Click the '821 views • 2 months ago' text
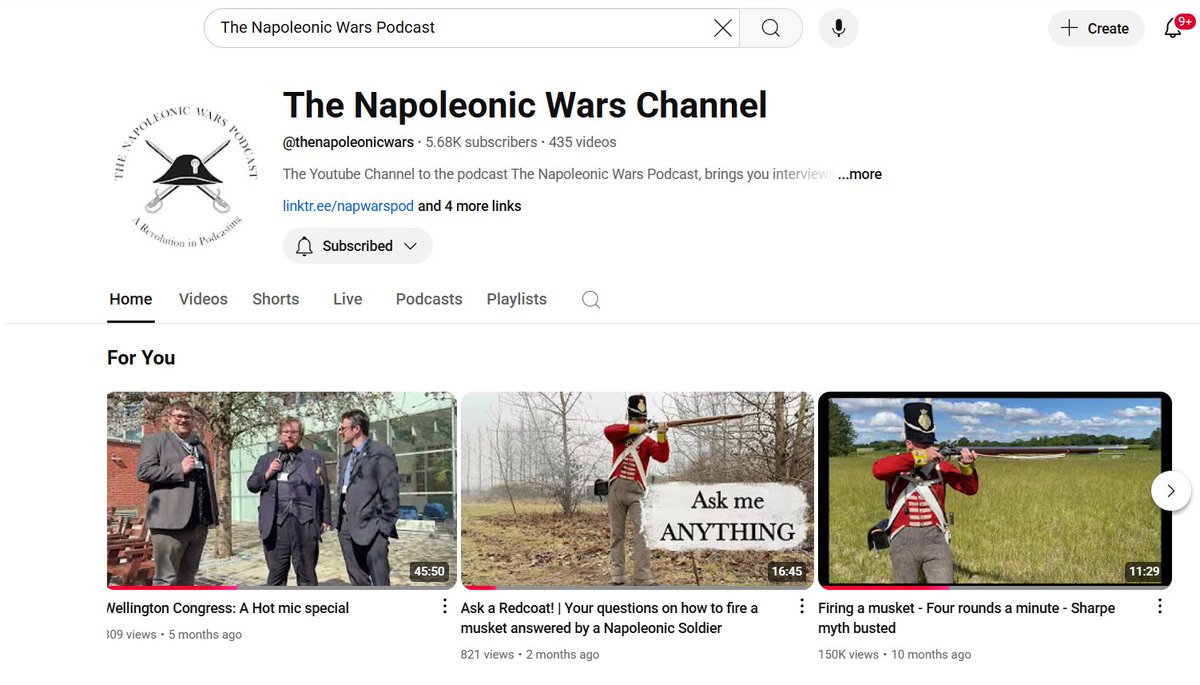Image resolution: width=1200 pixels, height=685 pixels. click(x=530, y=655)
